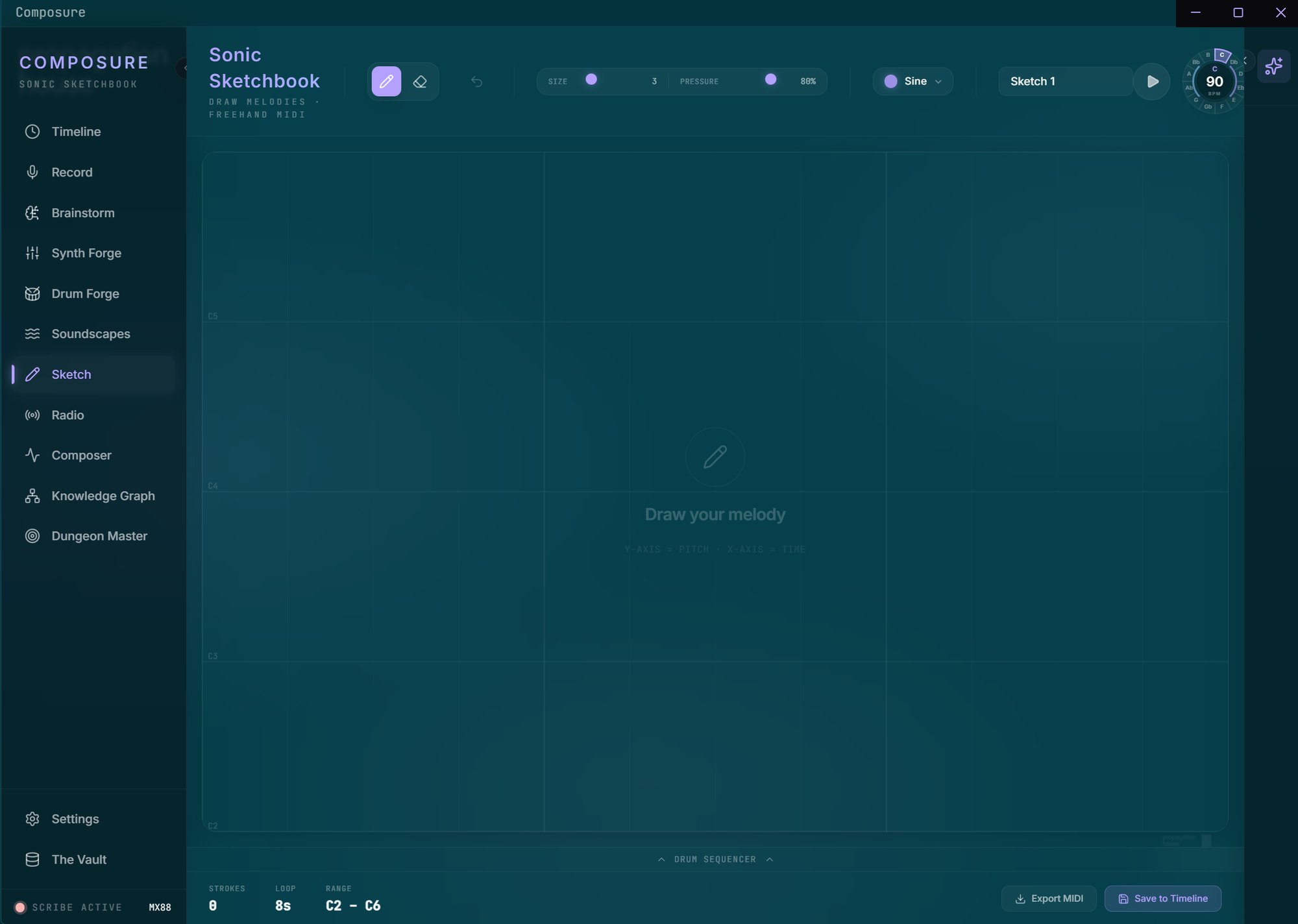Image resolution: width=1298 pixels, height=924 pixels.
Task: Click the Dungeon Master target icon
Action: click(x=32, y=536)
